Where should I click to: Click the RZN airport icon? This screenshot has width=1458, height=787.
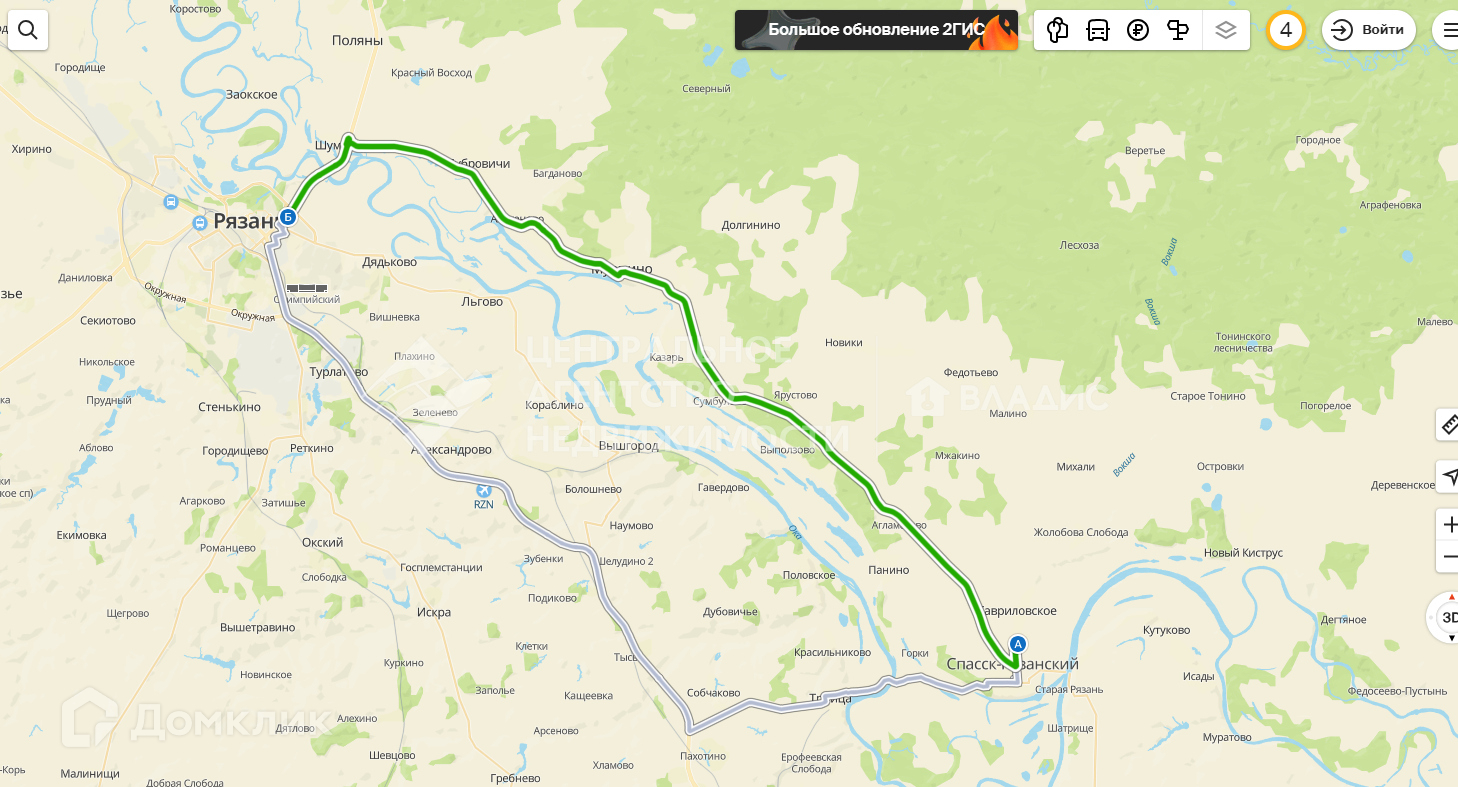click(x=485, y=490)
